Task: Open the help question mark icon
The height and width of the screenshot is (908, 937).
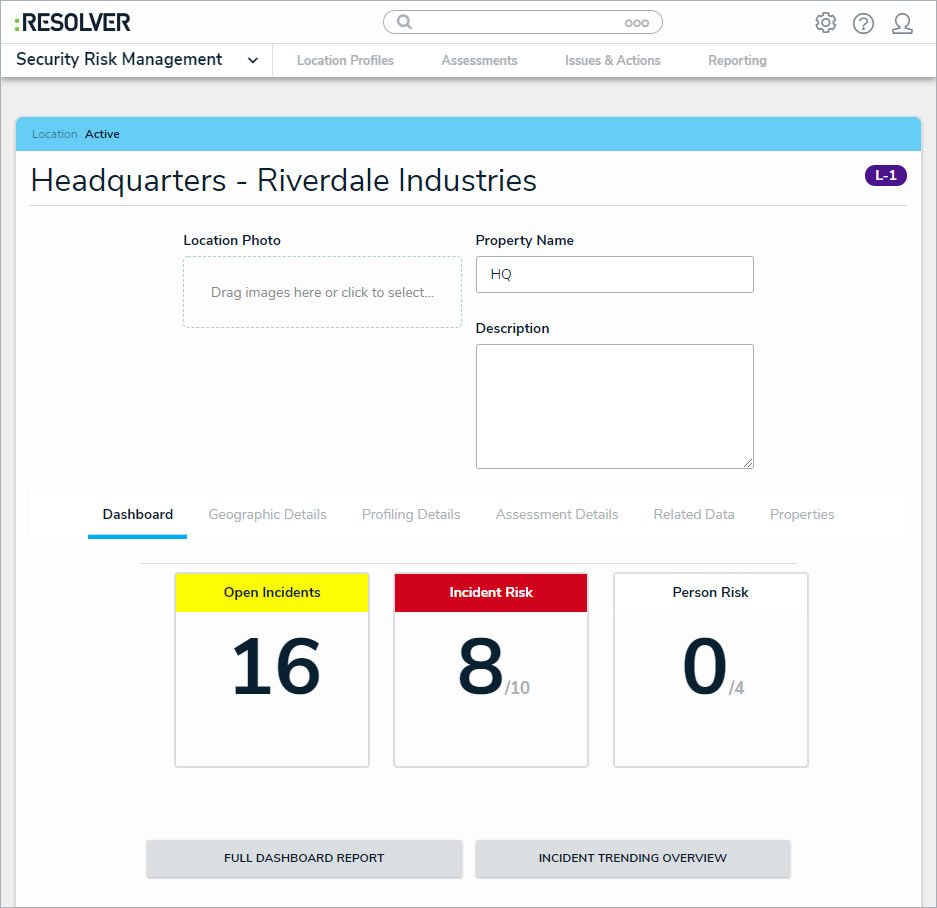Action: (863, 23)
